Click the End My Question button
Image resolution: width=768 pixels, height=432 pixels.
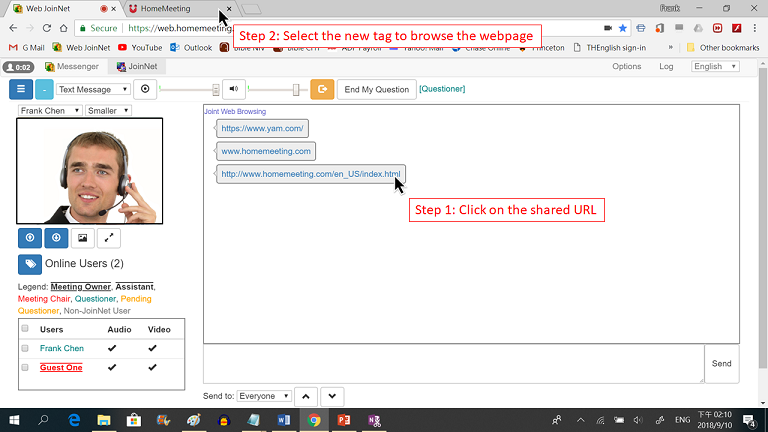(x=376, y=89)
